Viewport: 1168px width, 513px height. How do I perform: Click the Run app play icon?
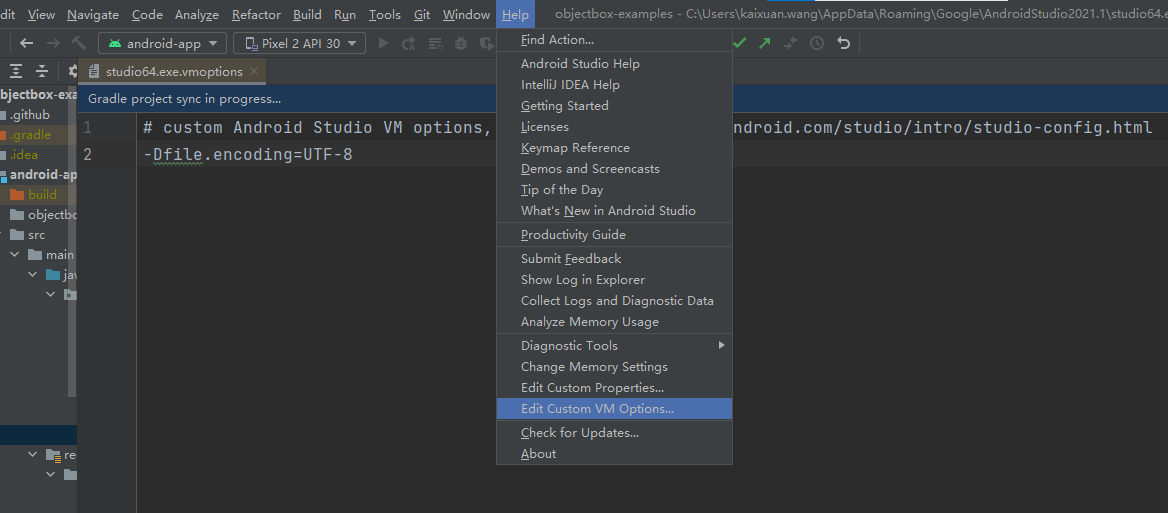pyautogui.click(x=384, y=43)
